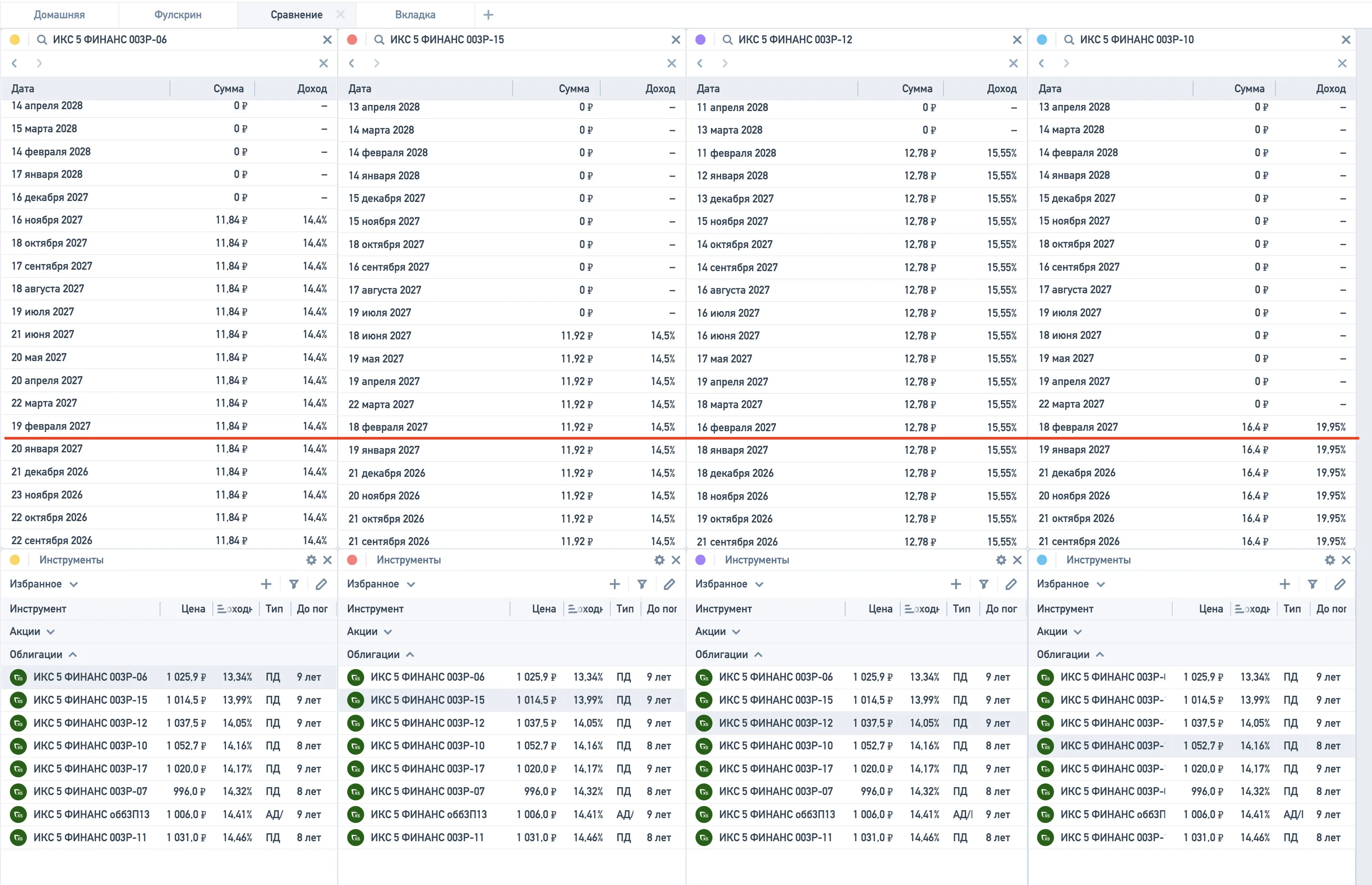Sort by Тип column in purple-dot Инструменты panel
Viewport: 1372px width, 885px height.
[x=961, y=609]
